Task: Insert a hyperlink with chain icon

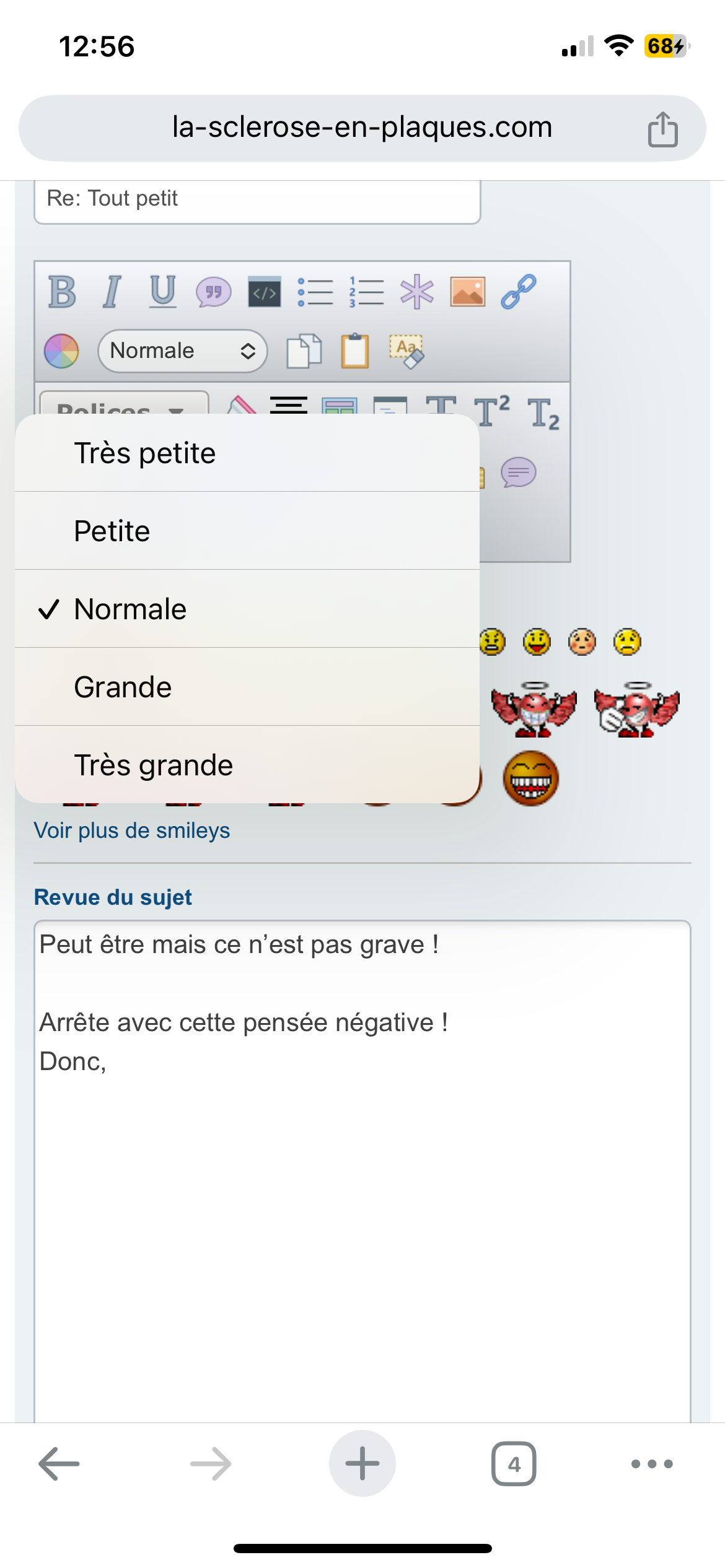Action: (x=519, y=292)
